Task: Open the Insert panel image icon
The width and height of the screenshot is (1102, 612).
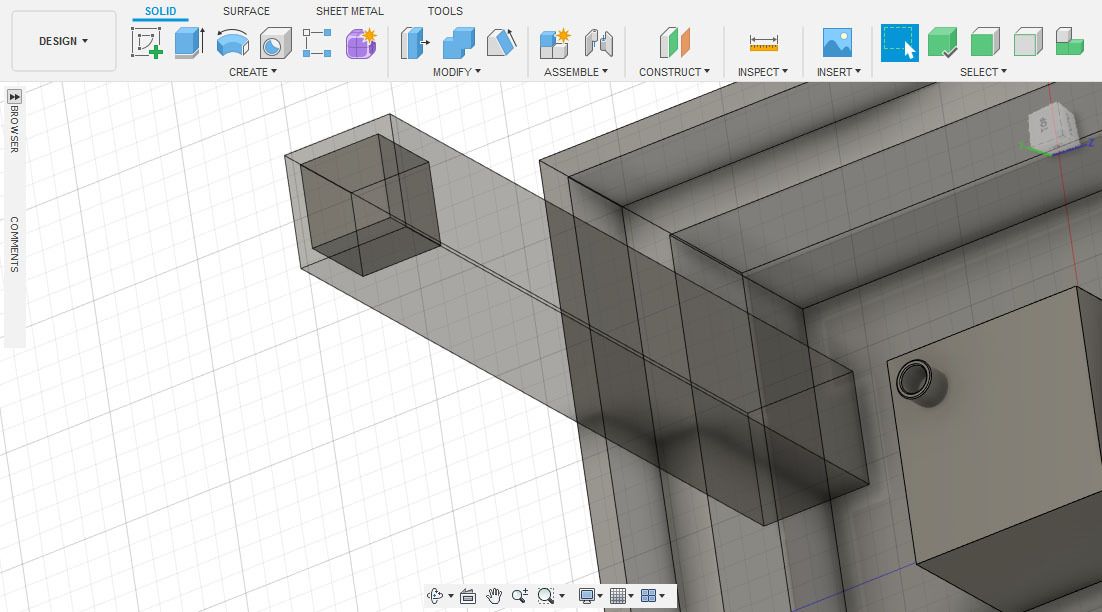Action: 836,42
